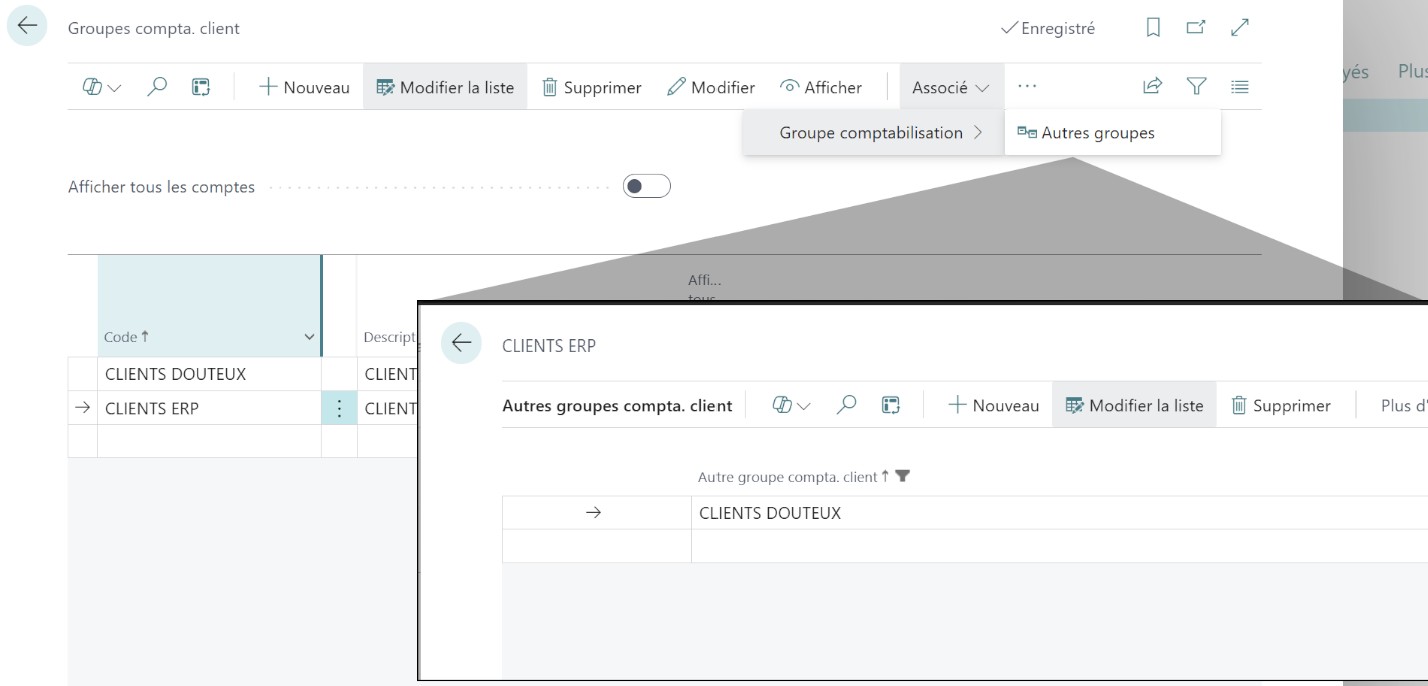Open the filter pane funnel icon
The image size is (1428, 686).
1196,87
